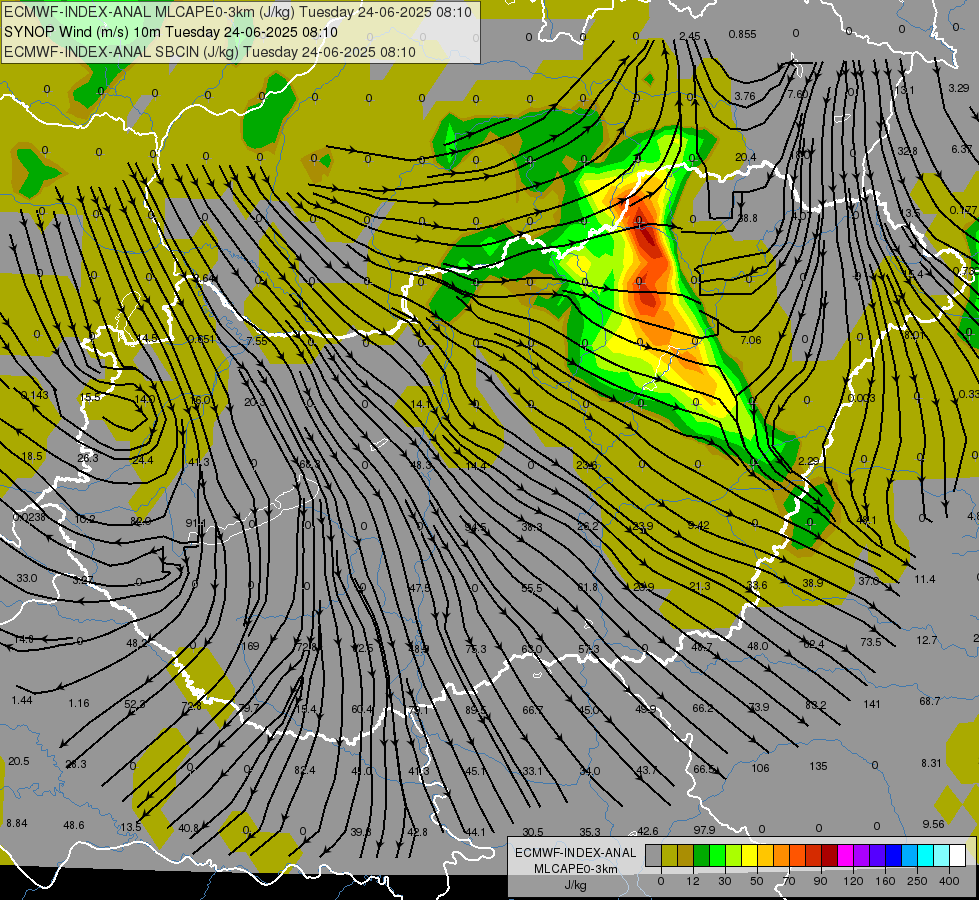Click the map value '0.143'

pyautogui.click(x=34, y=395)
